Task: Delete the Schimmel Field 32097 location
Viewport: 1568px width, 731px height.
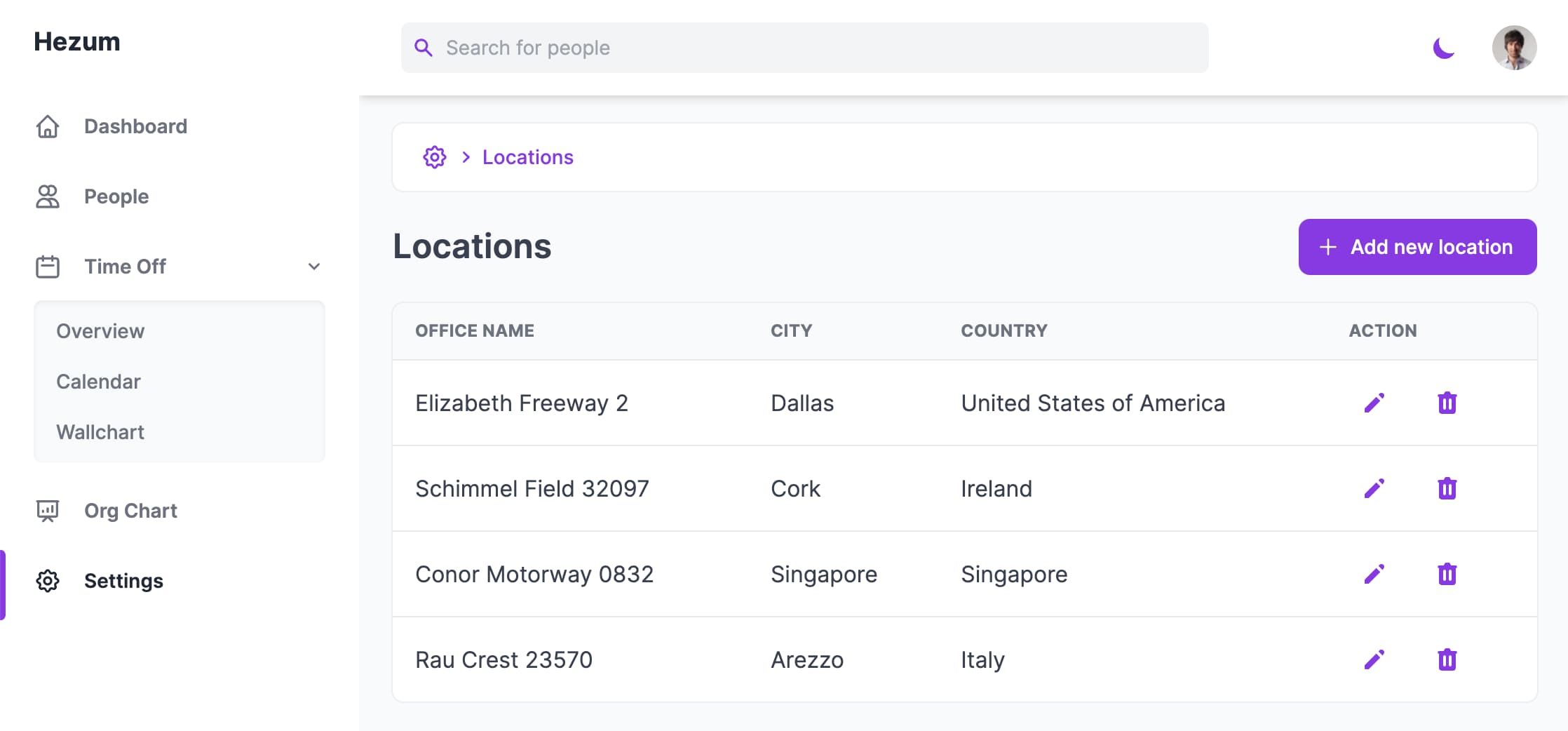Action: [x=1447, y=488]
